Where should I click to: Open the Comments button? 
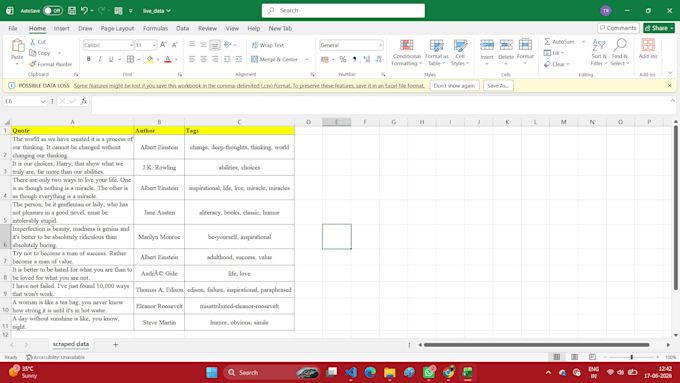618,28
